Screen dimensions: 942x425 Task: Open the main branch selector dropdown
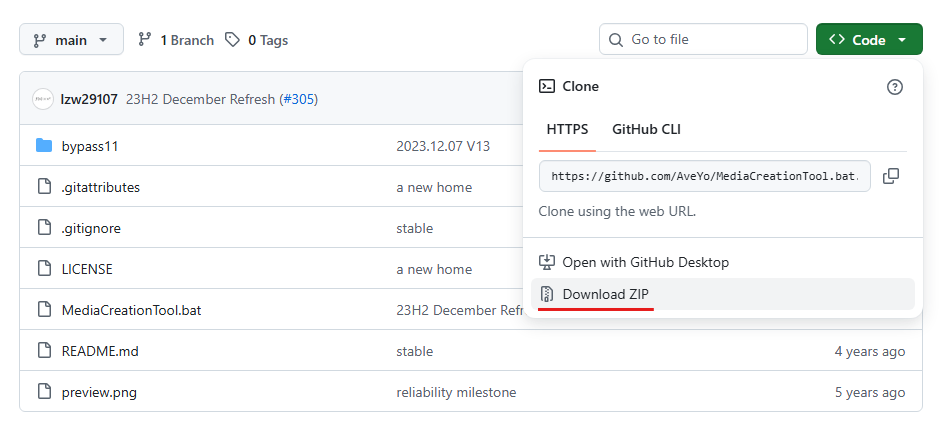(71, 40)
